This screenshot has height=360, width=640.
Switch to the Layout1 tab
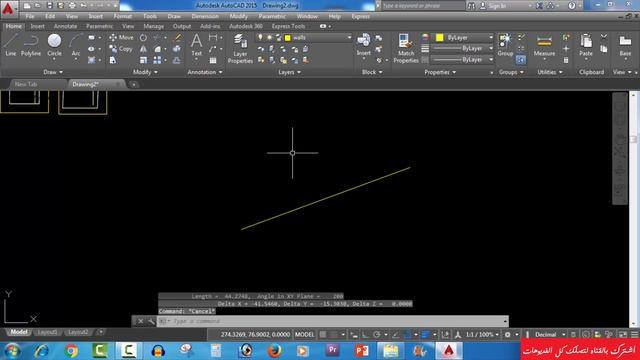[x=47, y=332]
